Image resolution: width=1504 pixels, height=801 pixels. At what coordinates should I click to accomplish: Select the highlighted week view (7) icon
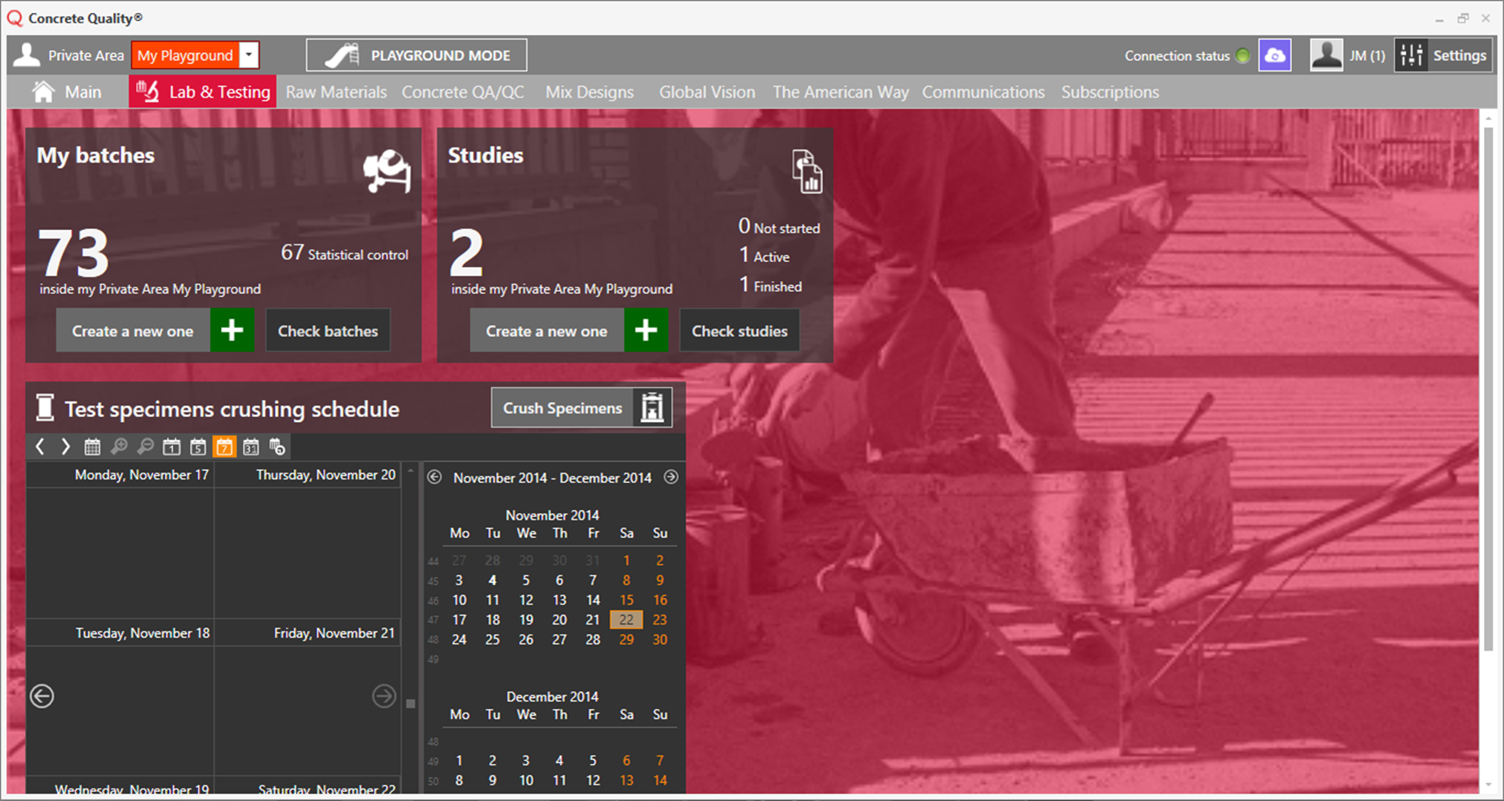(x=224, y=447)
